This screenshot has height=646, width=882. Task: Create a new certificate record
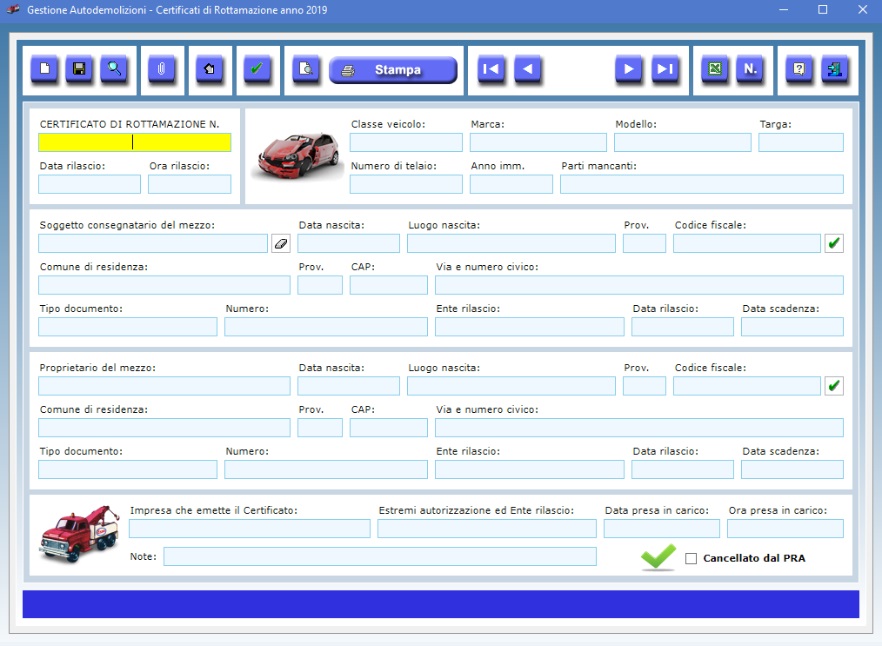point(44,69)
